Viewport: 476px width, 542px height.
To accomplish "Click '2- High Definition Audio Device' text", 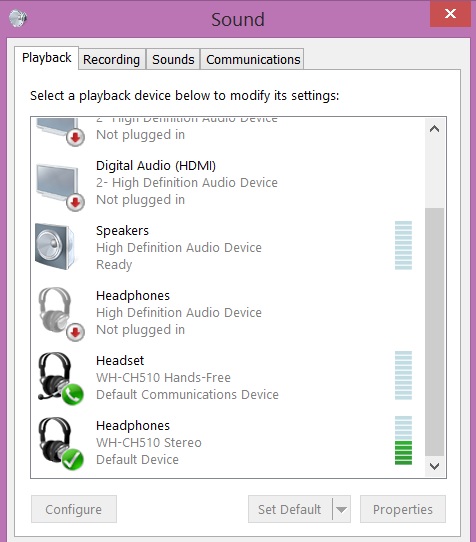I will [187, 183].
